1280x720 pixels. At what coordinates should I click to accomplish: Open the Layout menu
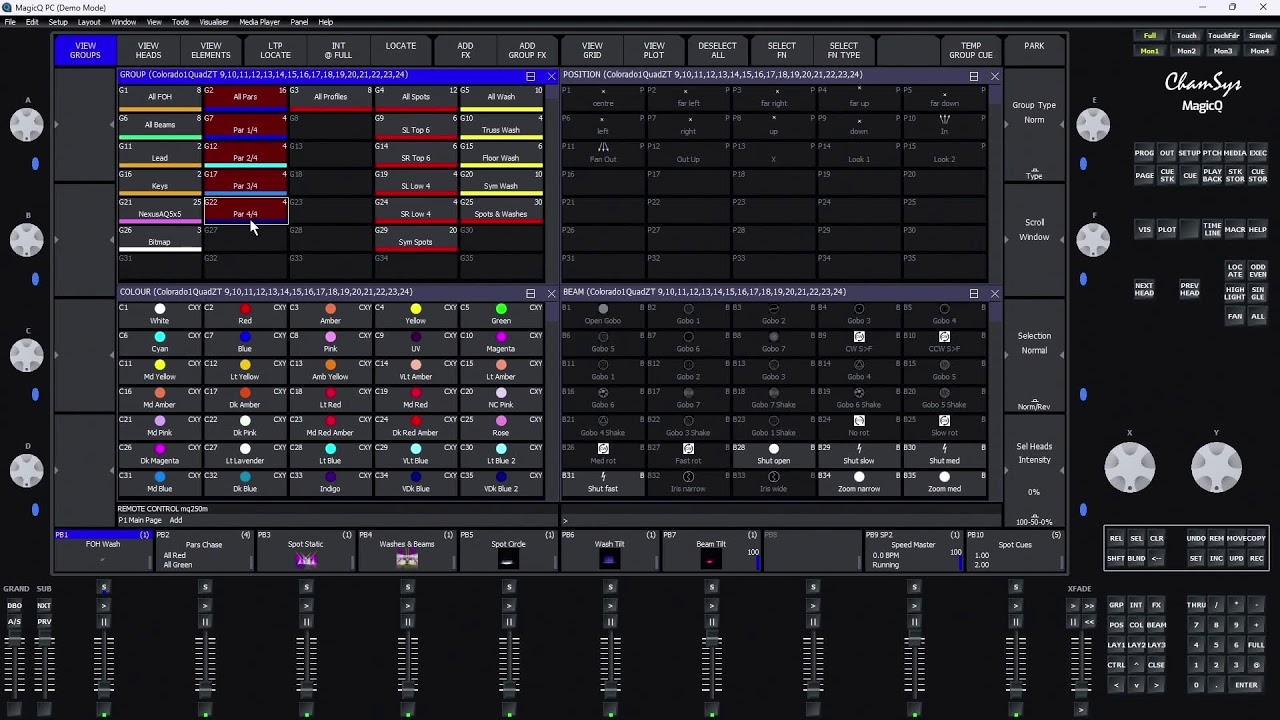click(89, 22)
